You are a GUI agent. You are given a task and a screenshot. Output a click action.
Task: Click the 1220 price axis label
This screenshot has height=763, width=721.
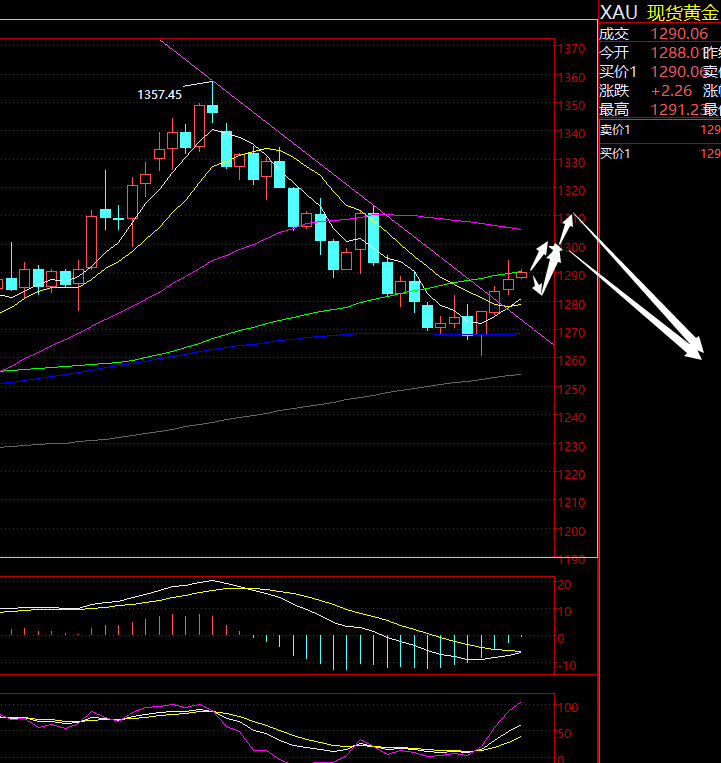tap(572, 475)
